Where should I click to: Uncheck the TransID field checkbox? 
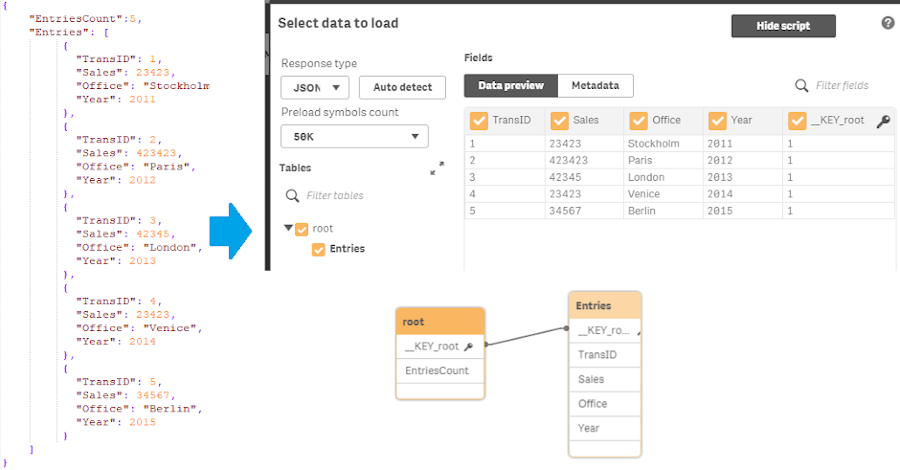[479, 121]
